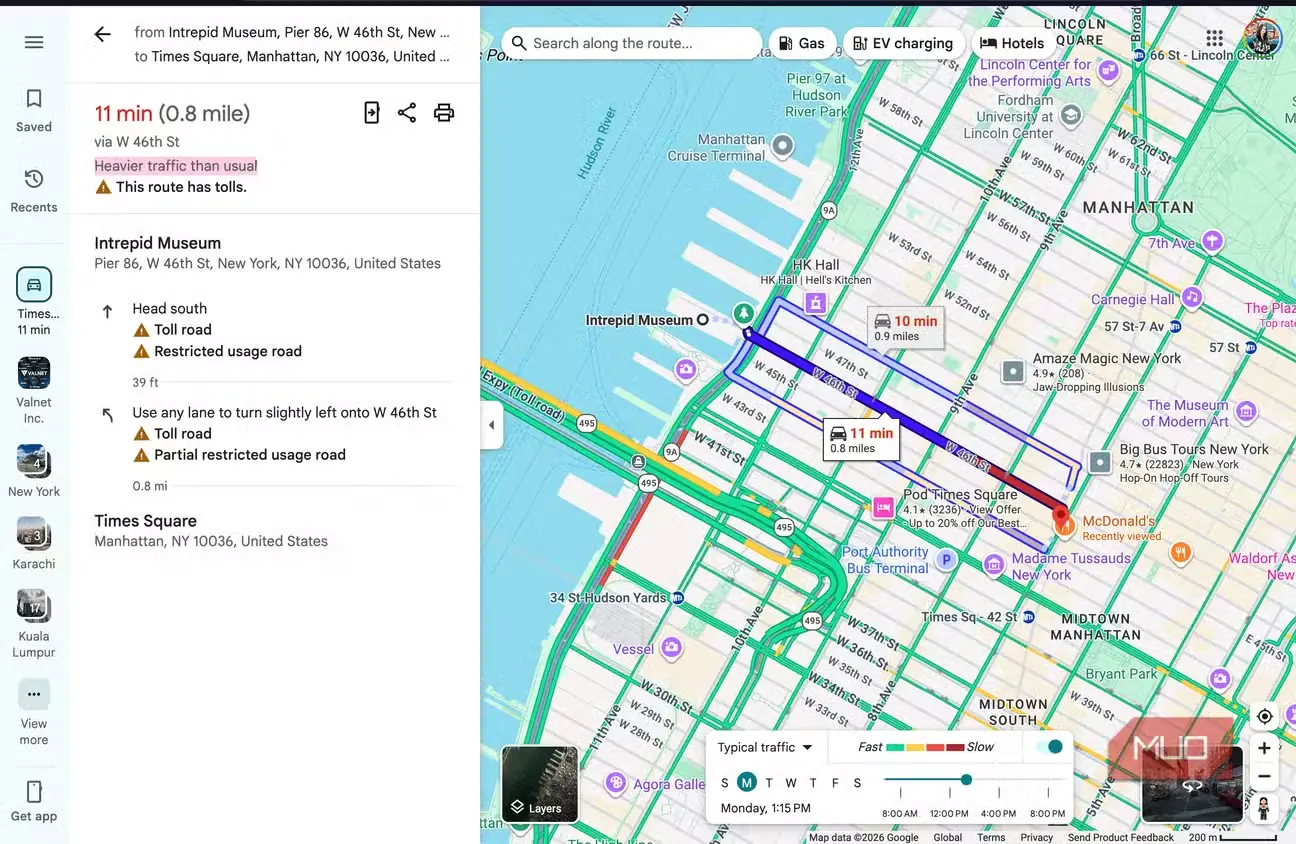1296x844 pixels.
Task: Click the HK Hall map marker
Action: click(816, 302)
